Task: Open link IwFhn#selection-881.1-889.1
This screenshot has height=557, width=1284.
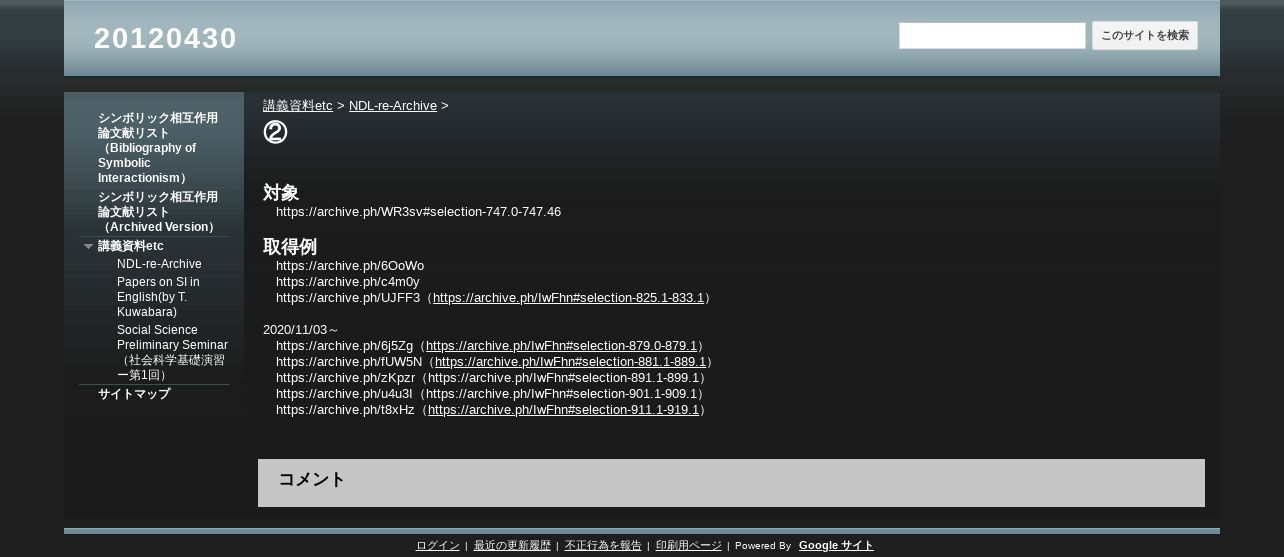Action: [x=570, y=362]
